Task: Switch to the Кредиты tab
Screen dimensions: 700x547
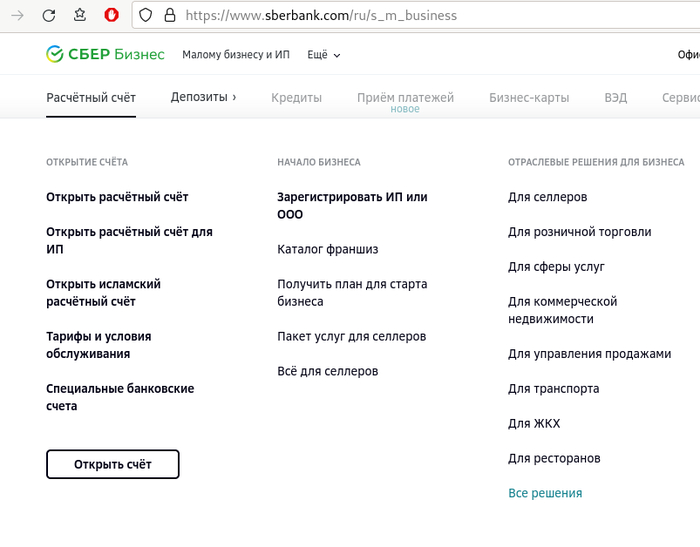Action: click(296, 98)
